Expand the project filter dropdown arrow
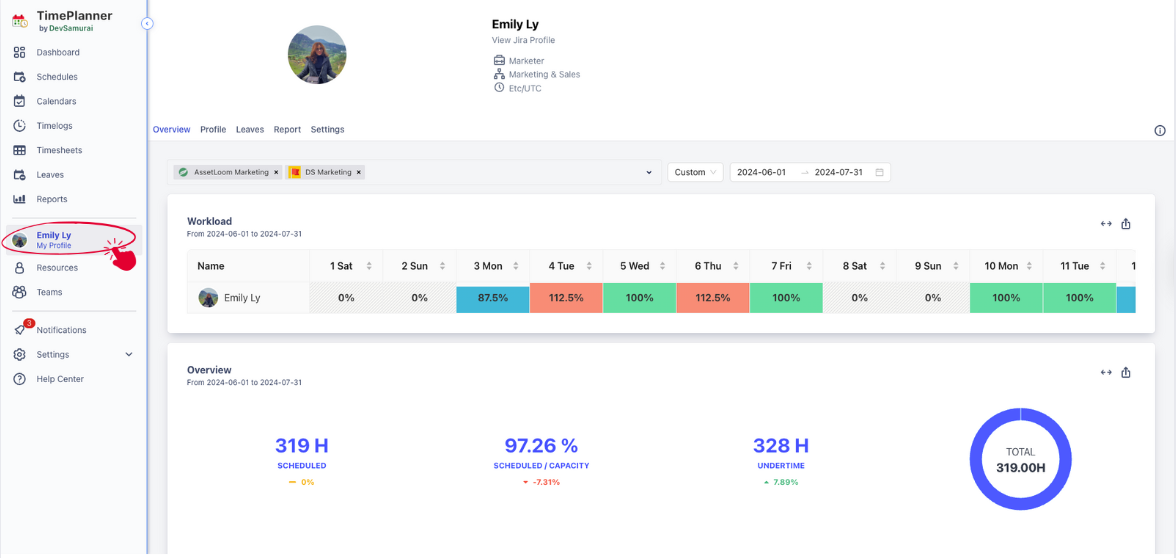 coord(650,172)
